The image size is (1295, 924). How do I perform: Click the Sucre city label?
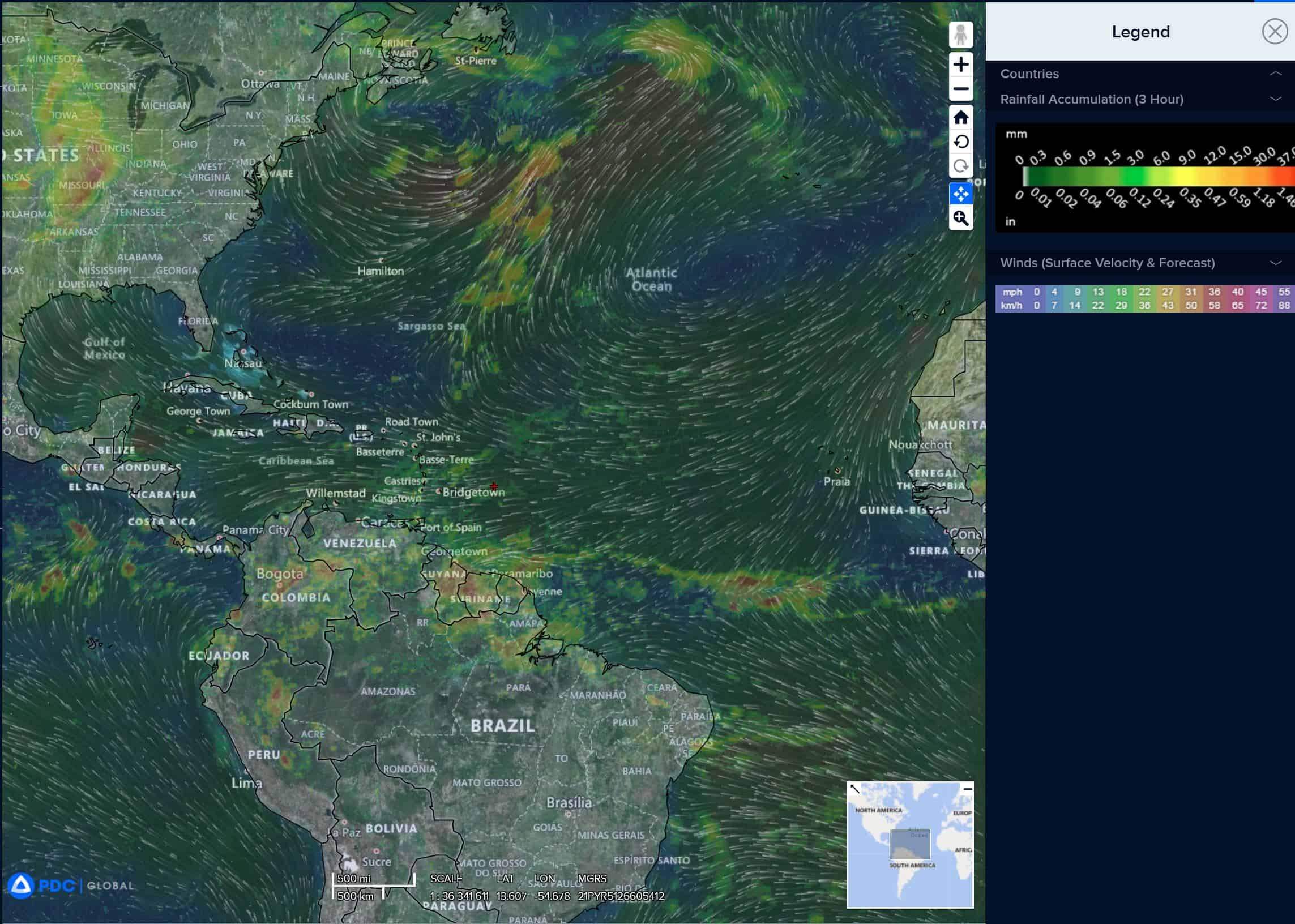377,861
